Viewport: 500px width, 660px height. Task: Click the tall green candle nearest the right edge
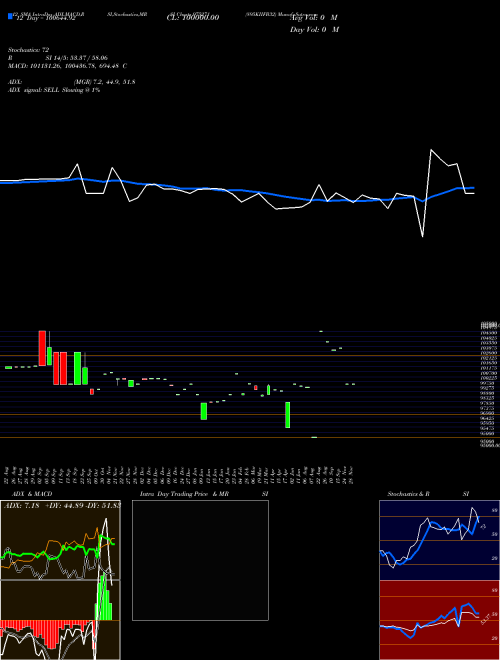[287, 415]
